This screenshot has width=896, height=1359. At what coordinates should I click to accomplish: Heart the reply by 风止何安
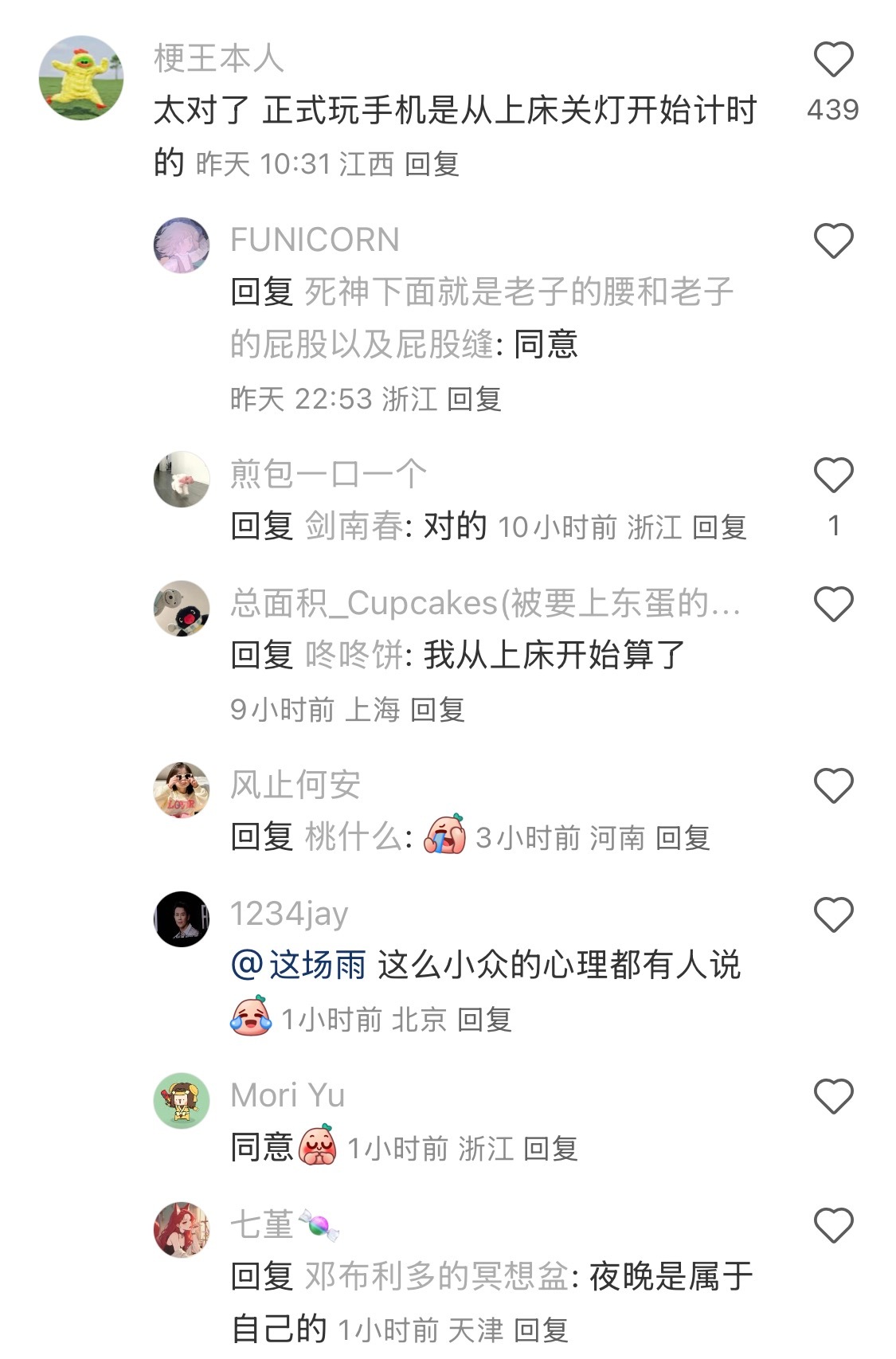click(x=833, y=785)
